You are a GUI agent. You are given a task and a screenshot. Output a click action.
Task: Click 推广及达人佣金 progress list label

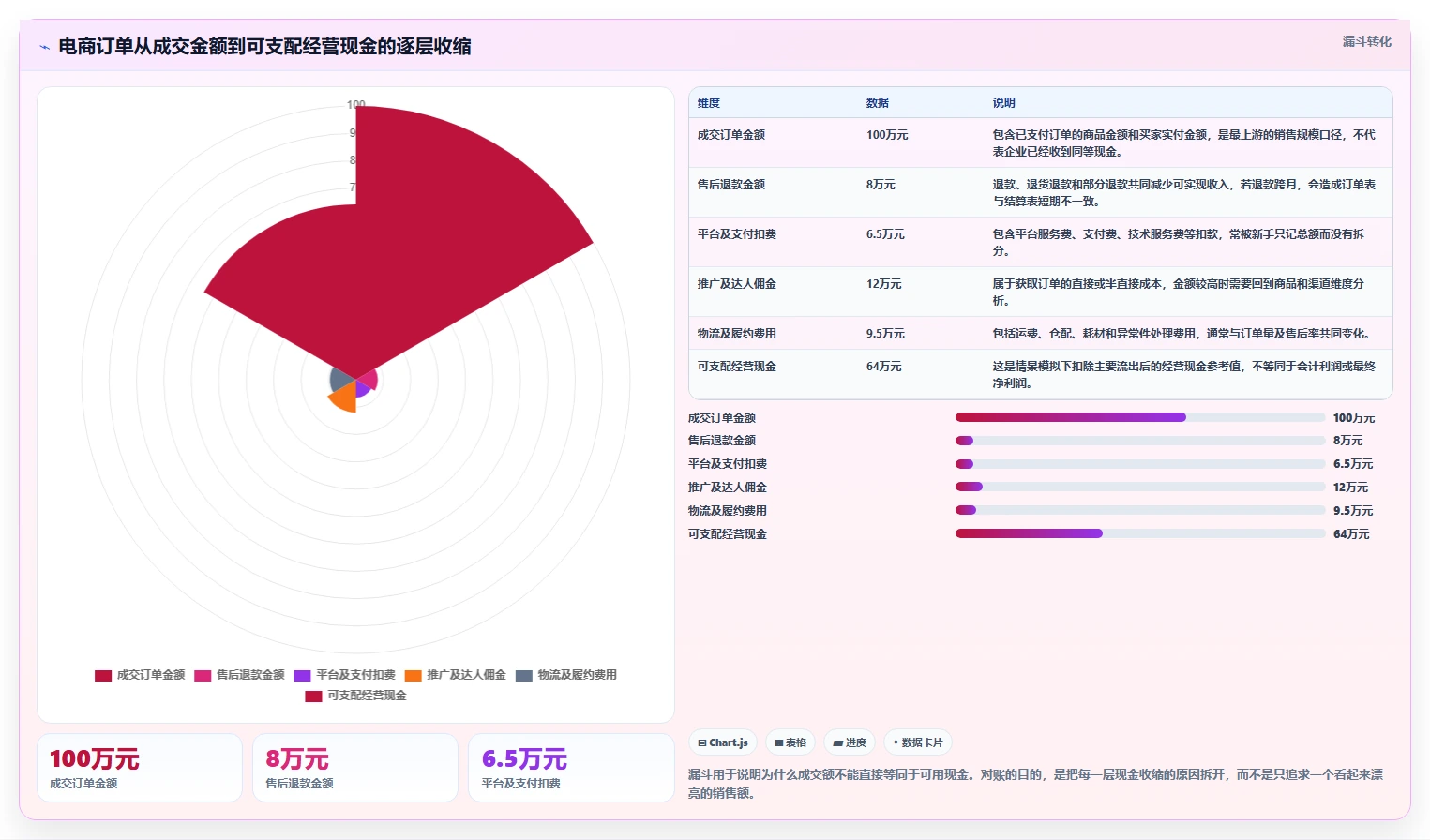pos(728,487)
